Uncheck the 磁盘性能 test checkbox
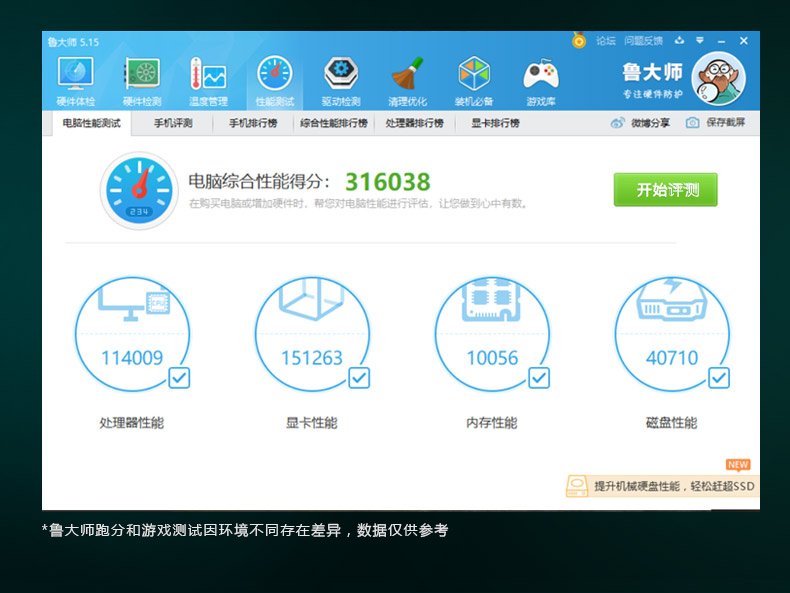Viewport: 790px width, 593px height. click(x=718, y=378)
